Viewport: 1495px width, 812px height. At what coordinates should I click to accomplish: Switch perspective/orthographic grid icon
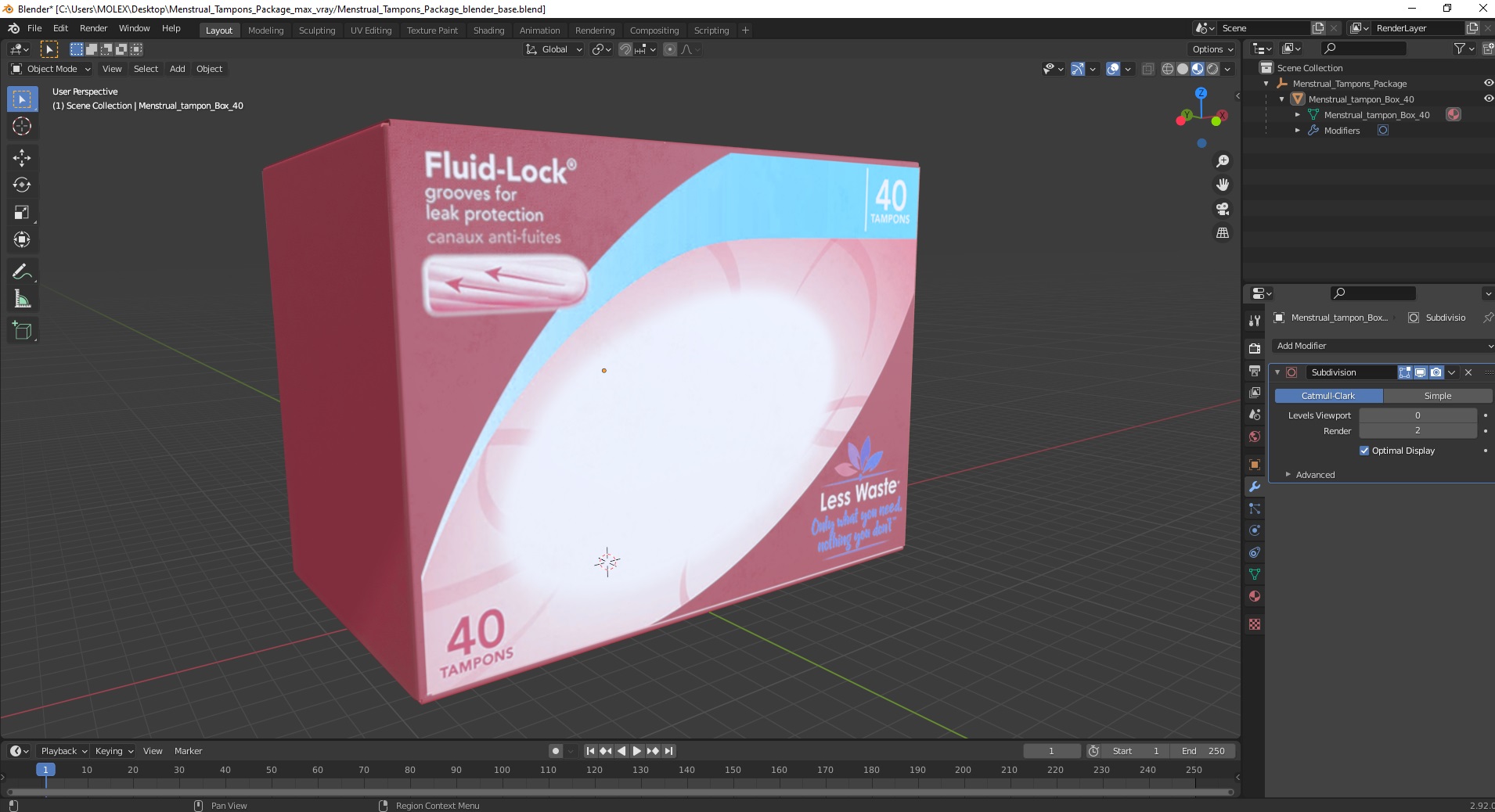[1223, 233]
